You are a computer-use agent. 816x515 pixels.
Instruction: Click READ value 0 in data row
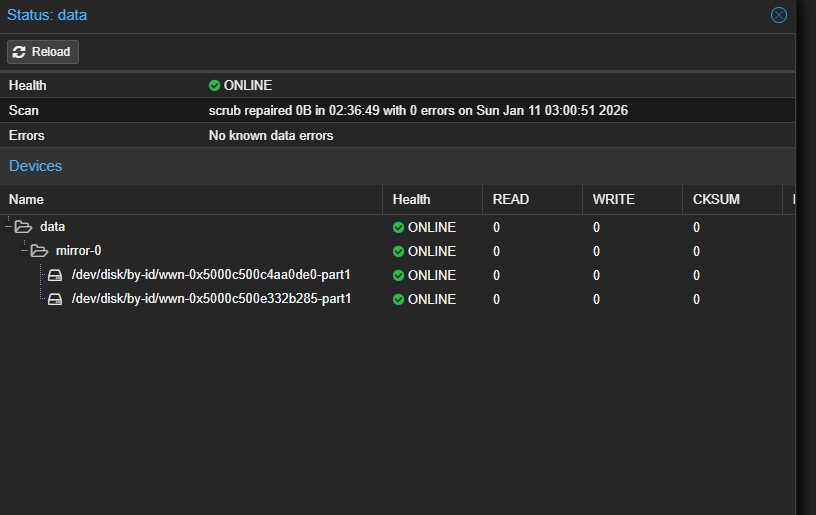coord(496,227)
